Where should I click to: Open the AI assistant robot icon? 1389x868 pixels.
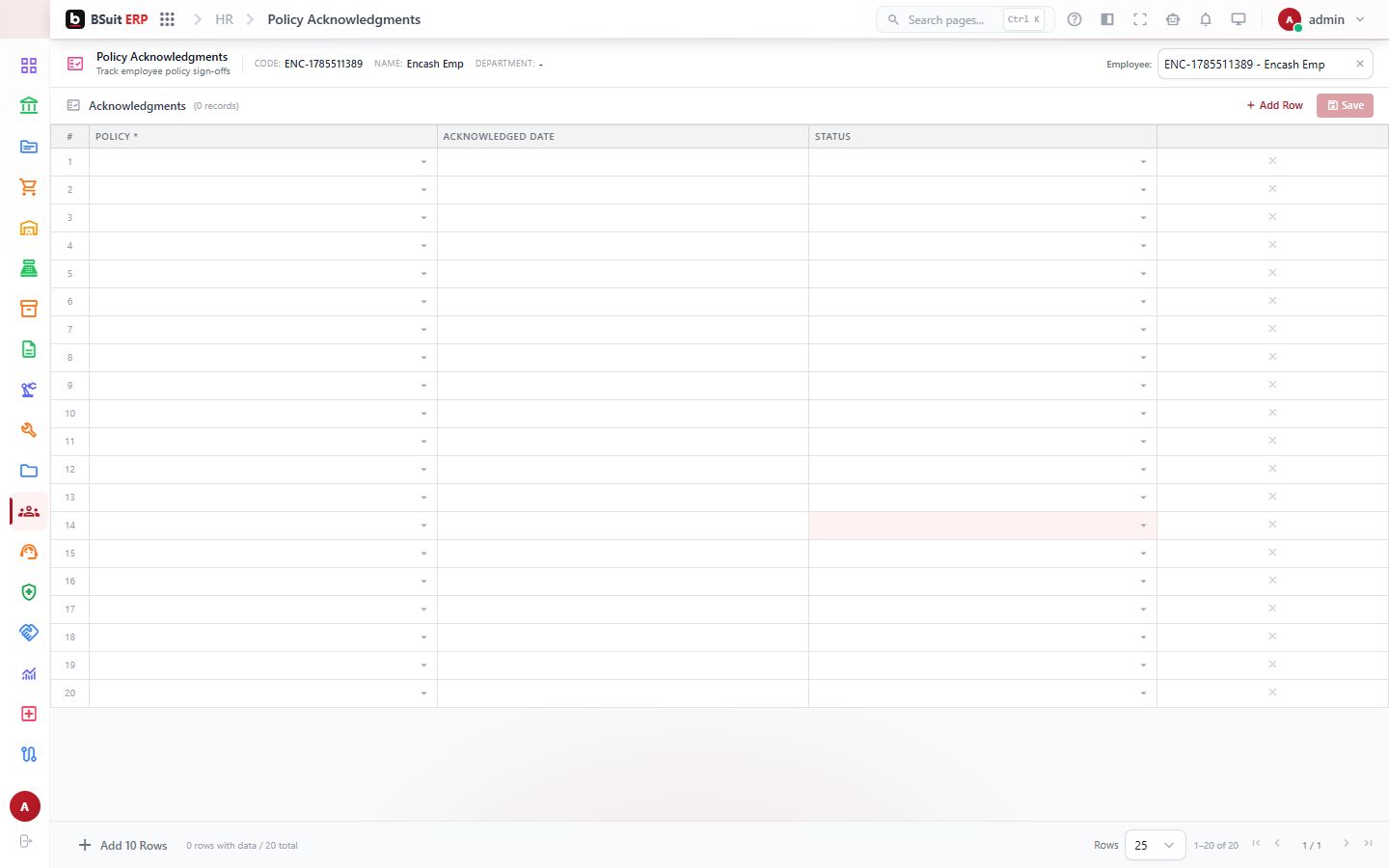(1173, 19)
